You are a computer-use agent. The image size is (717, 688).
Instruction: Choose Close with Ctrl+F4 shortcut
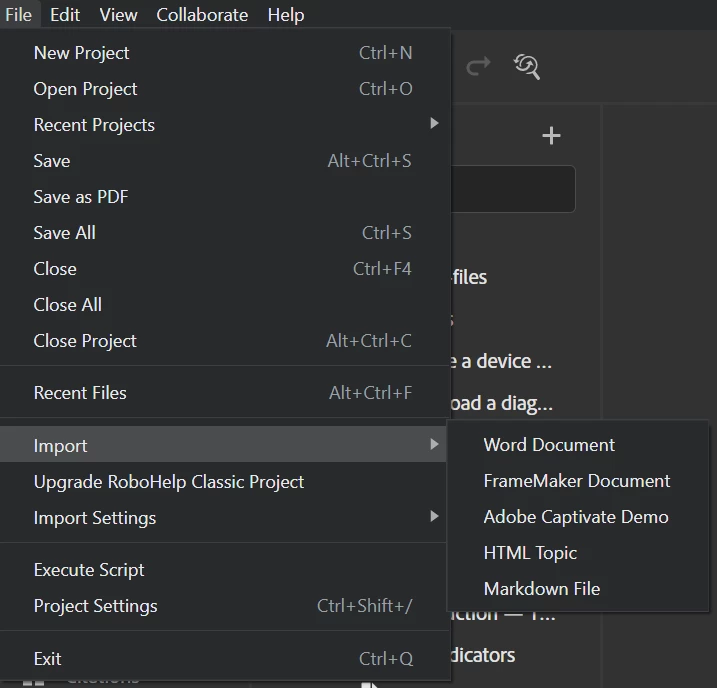[223, 269]
